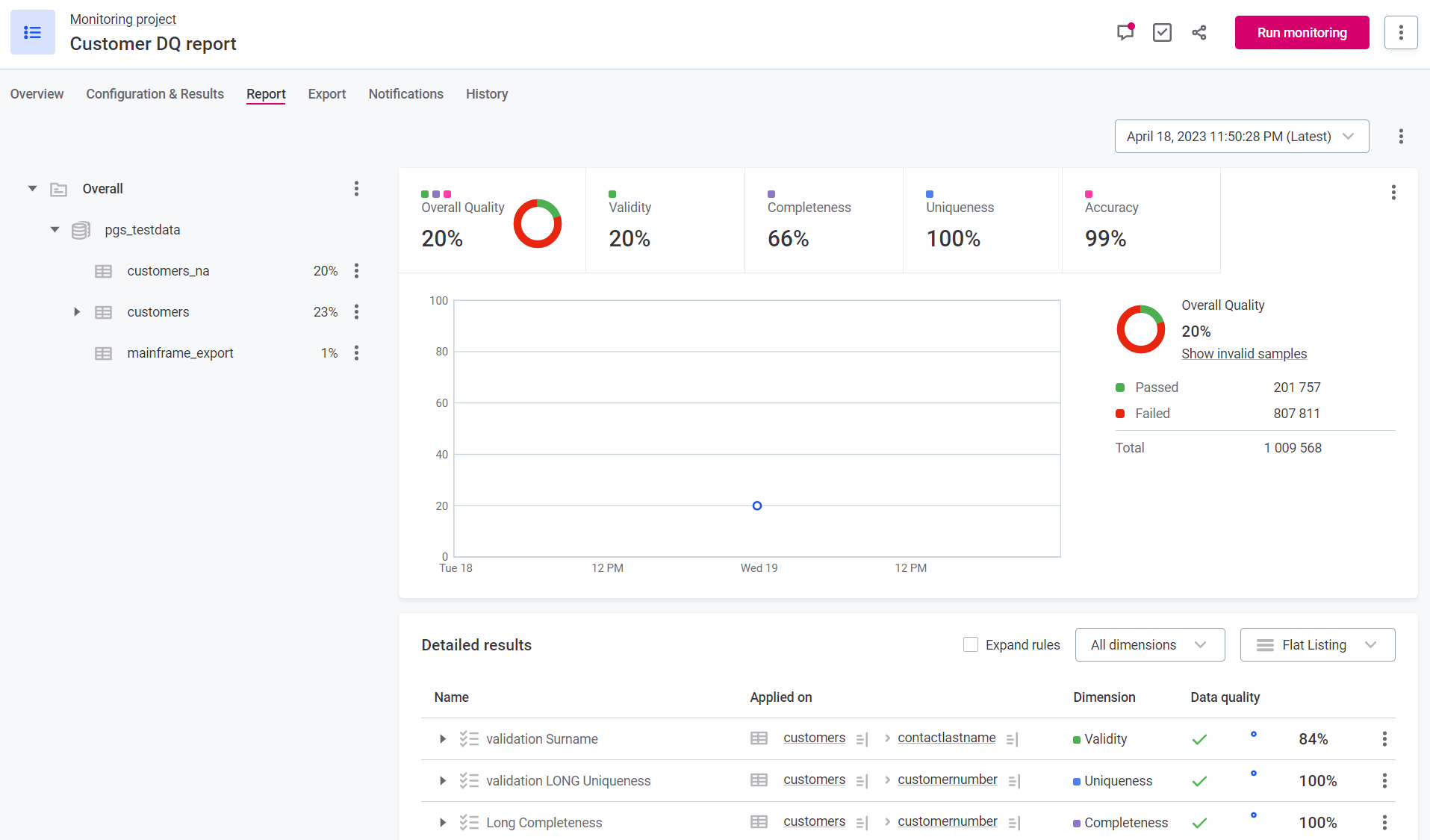Open the All dimensions filter dropdown
Viewport: 1430px width, 840px height.
coord(1149,644)
